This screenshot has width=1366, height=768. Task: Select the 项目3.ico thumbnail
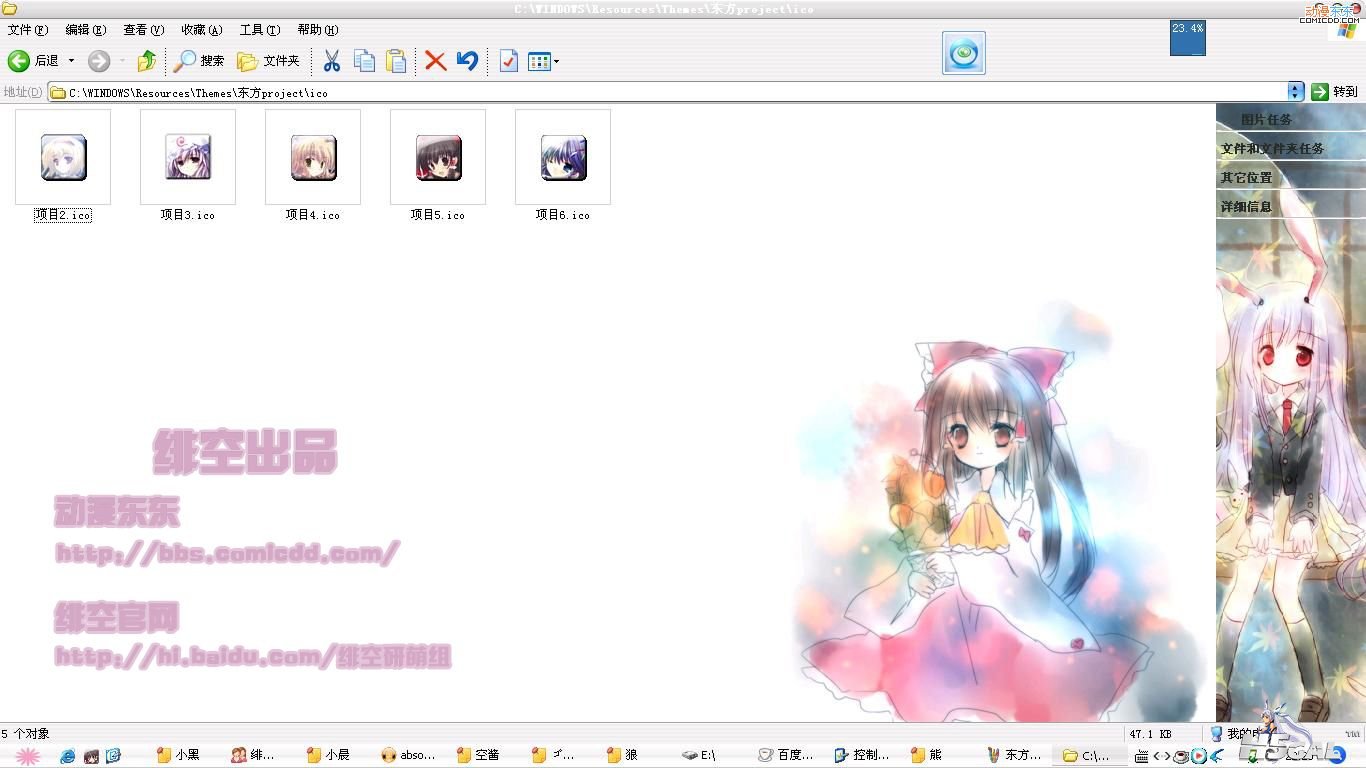pos(188,157)
